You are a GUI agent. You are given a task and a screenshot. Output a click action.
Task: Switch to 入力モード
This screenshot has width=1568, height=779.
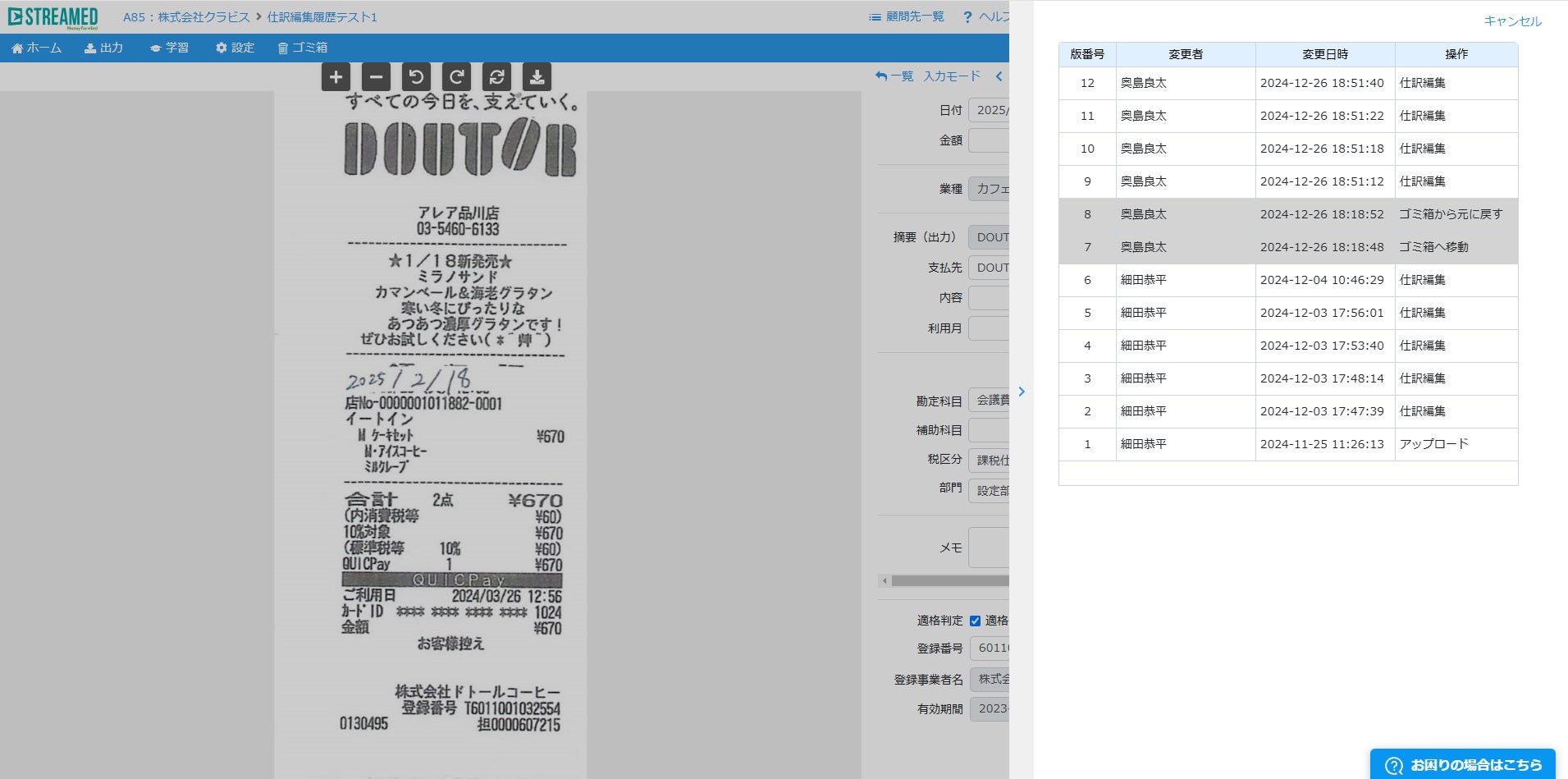tap(952, 76)
